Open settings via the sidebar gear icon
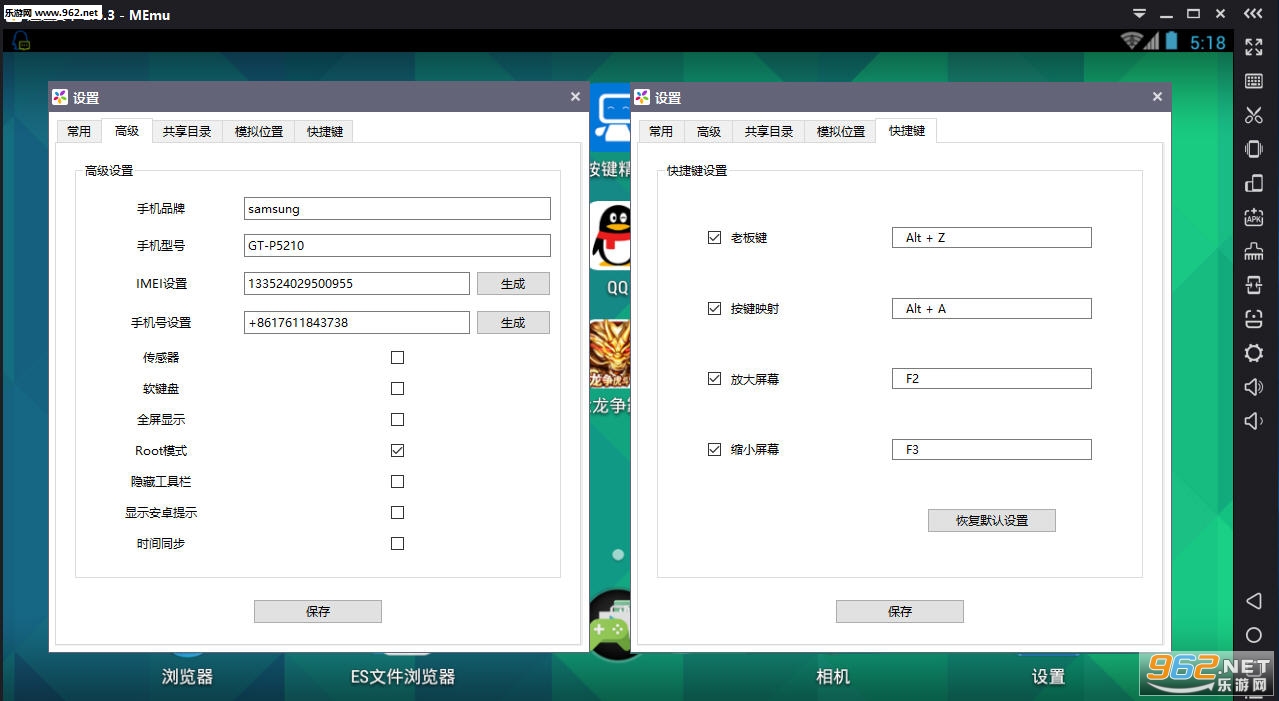Screen dimensions: 1279x701 [x=1253, y=353]
